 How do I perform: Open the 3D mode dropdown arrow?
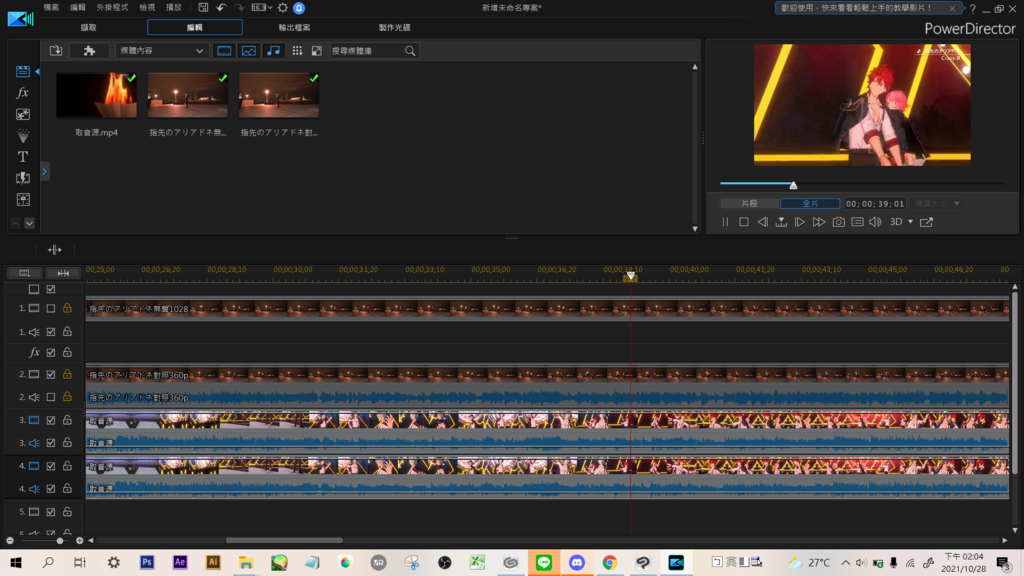click(910, 222)
